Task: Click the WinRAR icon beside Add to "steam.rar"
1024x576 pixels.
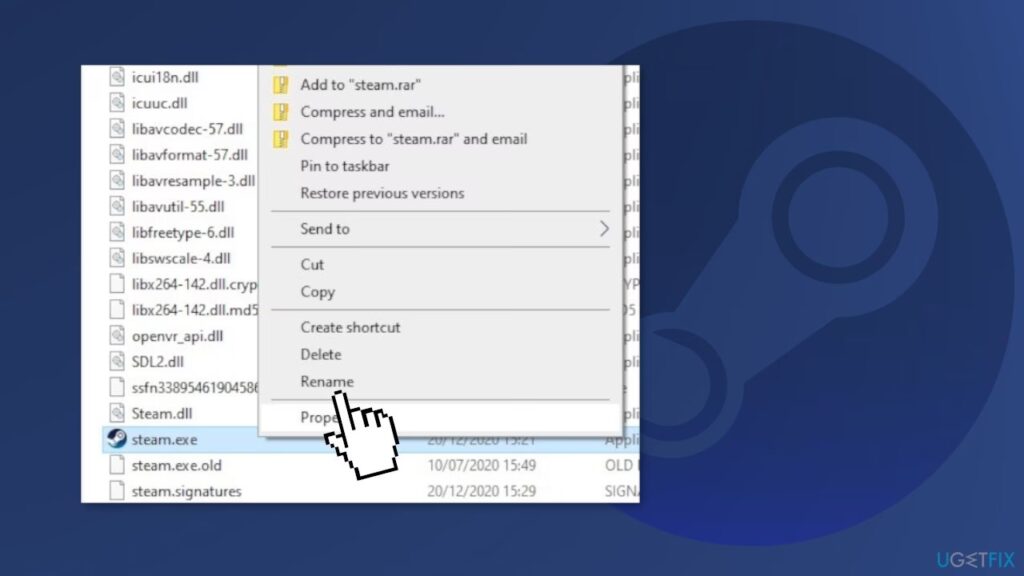Action: [281, 85]
